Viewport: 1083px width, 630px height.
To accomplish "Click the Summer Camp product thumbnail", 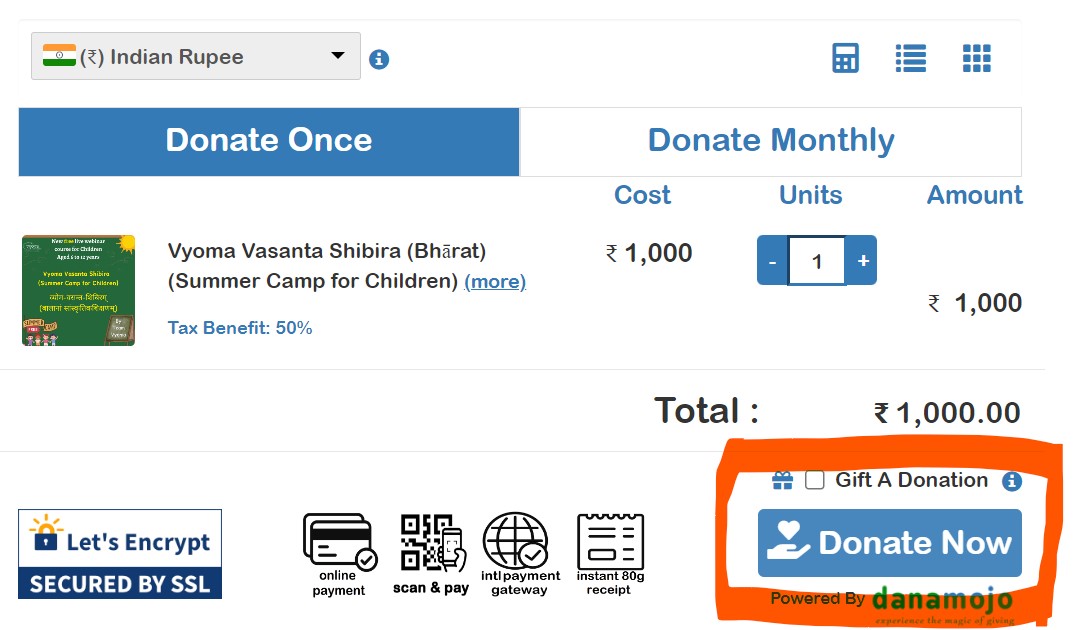I will pos(78,291).
